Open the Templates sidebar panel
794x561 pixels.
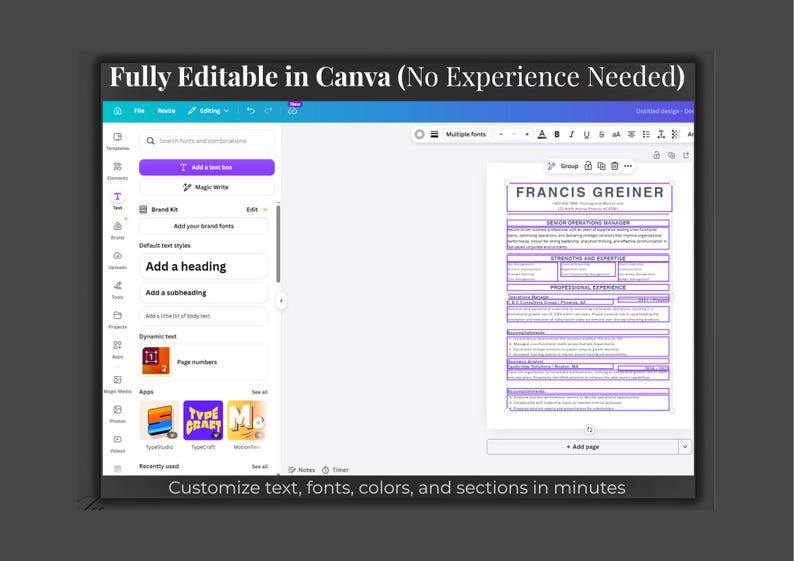(x=117, y=141)
